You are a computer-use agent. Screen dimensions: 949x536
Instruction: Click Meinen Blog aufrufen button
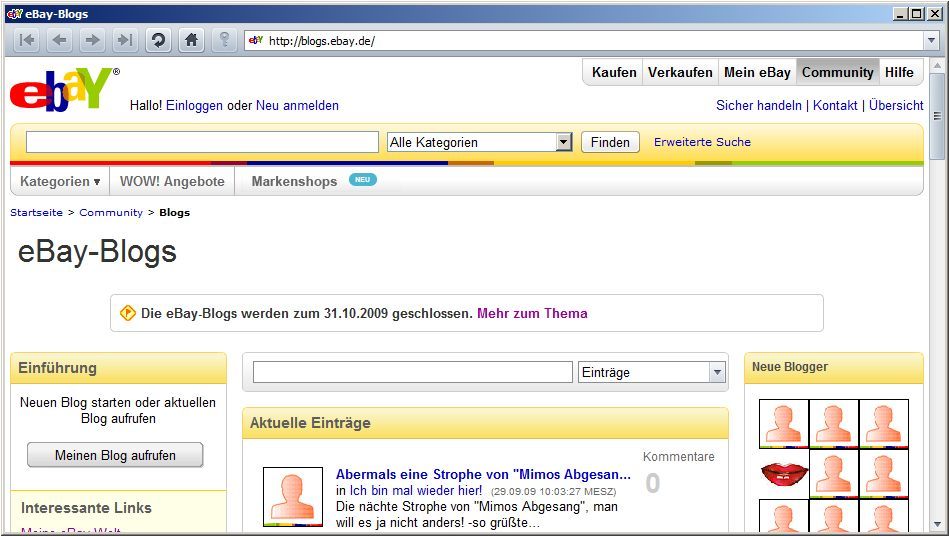pos(115,455)
